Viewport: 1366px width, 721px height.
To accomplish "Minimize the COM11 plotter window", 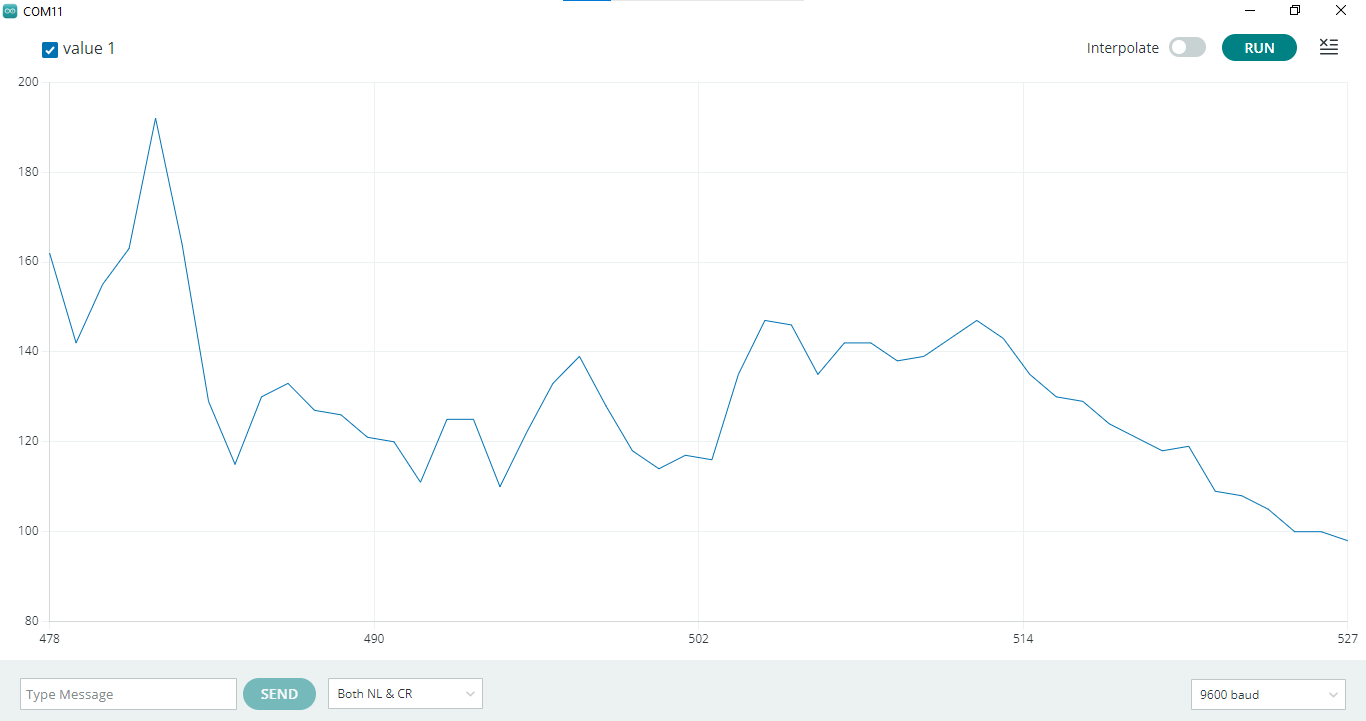I will pyautogui.click(x=1250, y=11).
